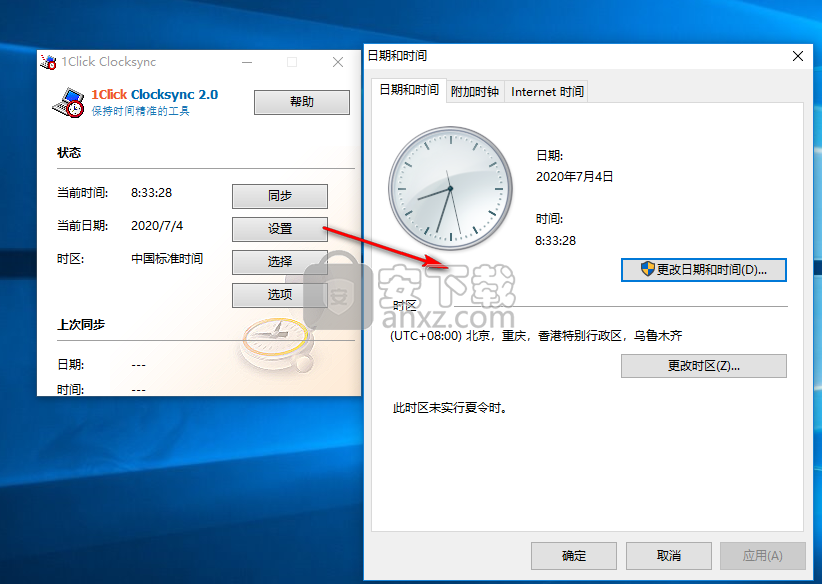Open 选项 in Clocksync

coord(280,295)
